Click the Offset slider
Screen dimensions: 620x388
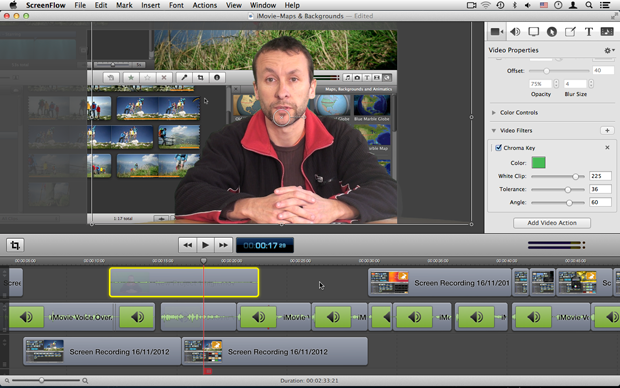point(559,71)
